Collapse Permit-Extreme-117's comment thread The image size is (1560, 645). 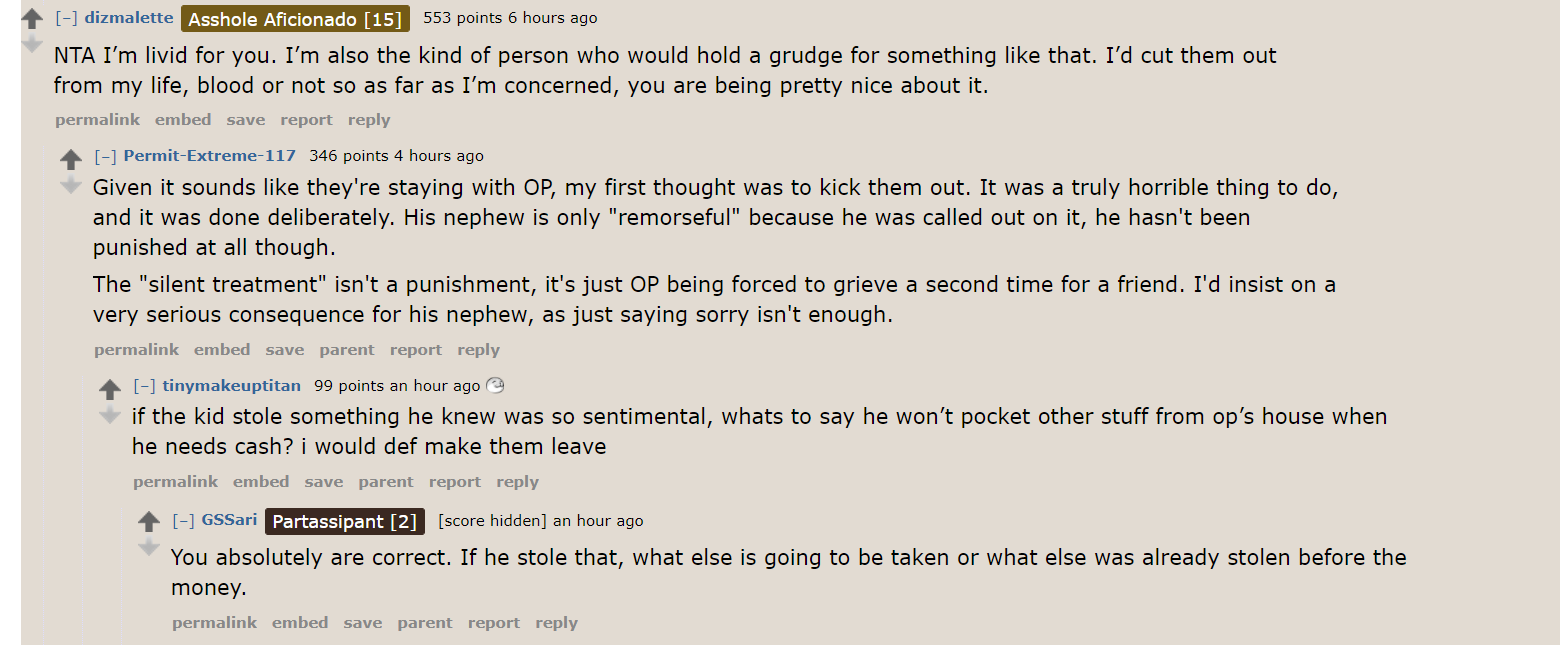105,156
